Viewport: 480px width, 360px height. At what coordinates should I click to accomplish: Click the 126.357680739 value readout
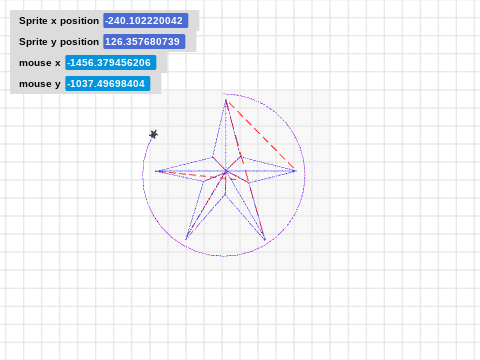pos(144,42)
